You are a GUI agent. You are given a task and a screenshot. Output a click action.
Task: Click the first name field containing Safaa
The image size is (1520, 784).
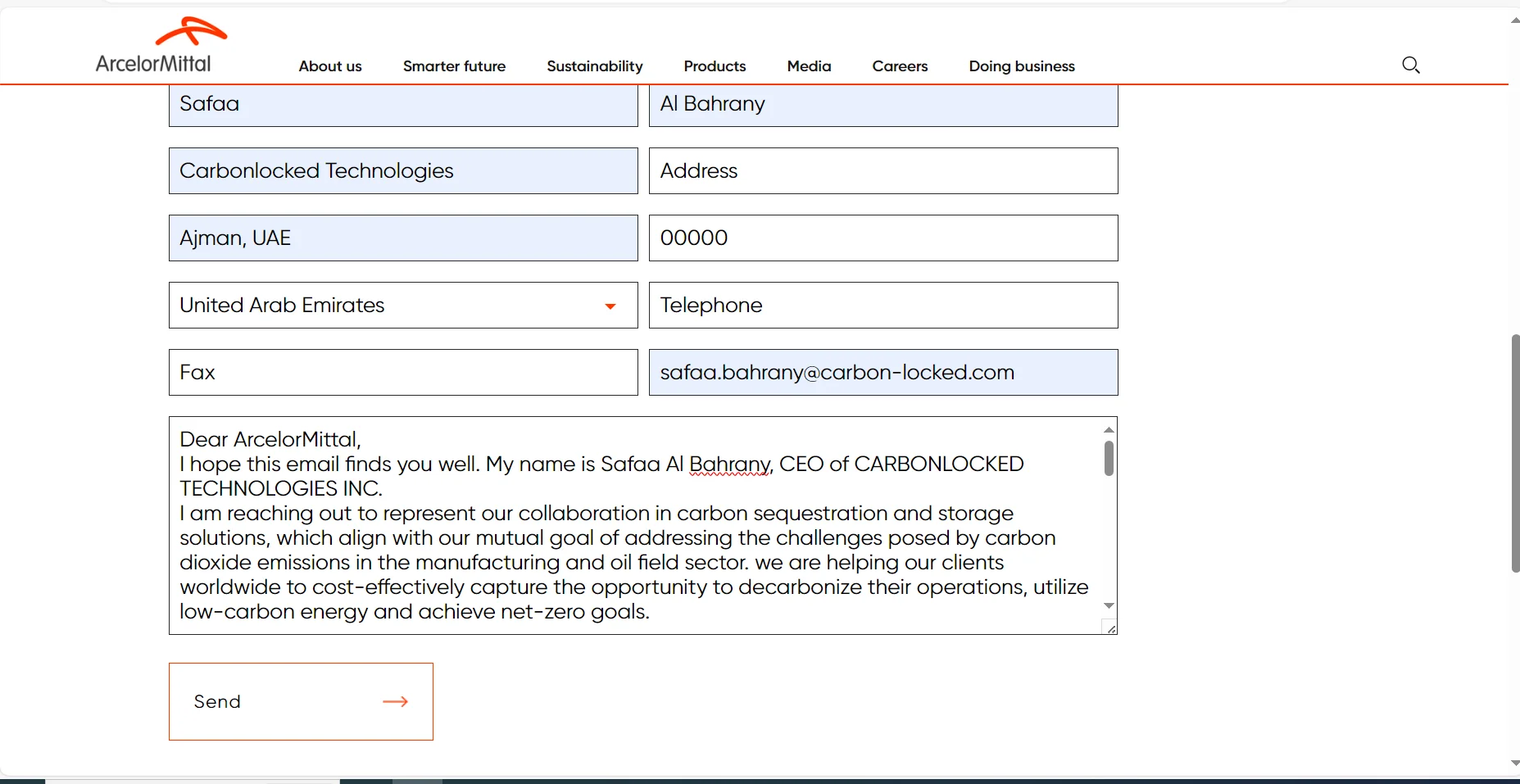403,105
